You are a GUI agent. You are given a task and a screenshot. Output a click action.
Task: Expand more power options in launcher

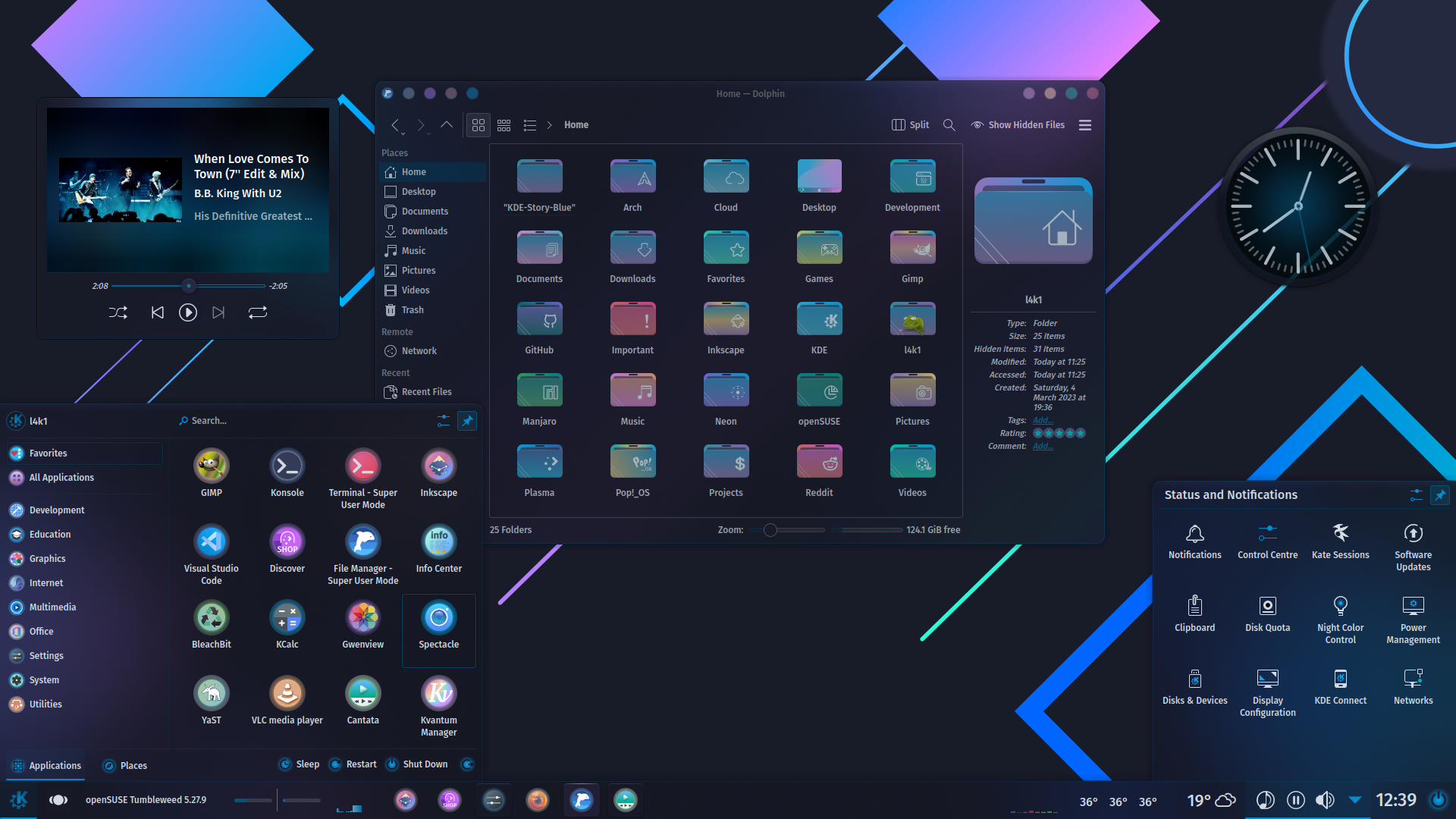pos(467,764)
